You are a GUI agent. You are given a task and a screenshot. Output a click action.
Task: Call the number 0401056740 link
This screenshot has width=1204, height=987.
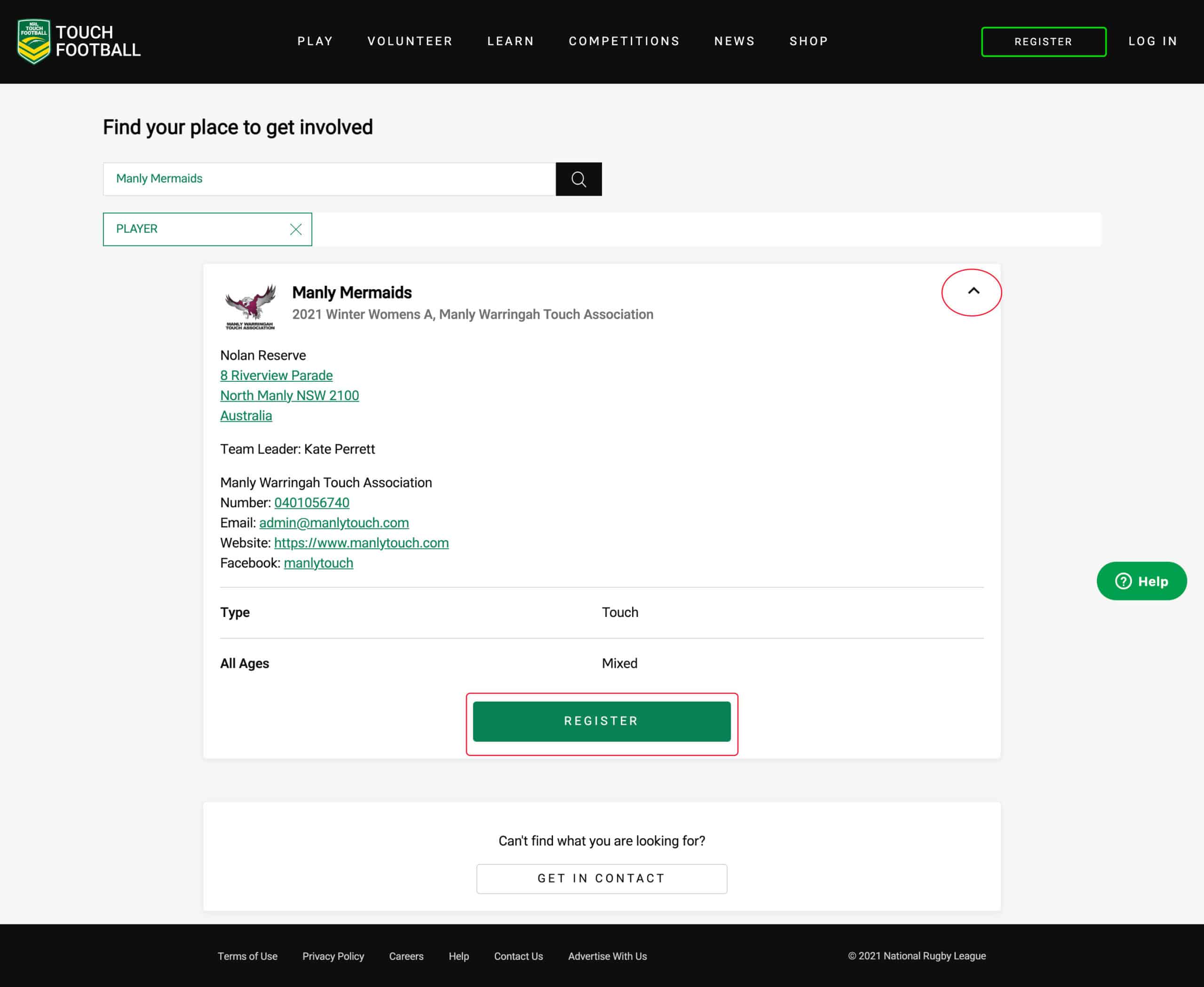[x=312, y=503]
